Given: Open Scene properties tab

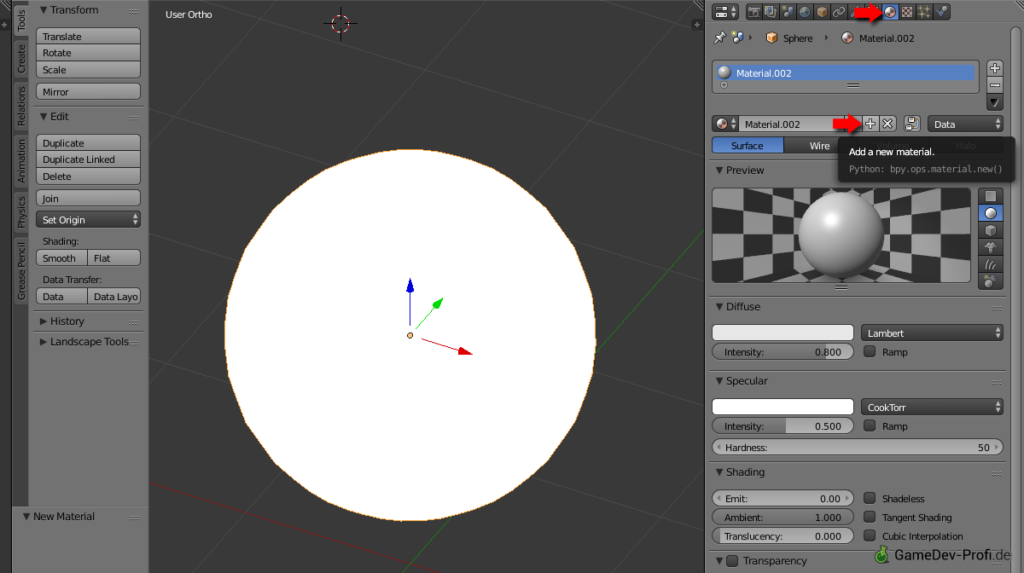Looking at the screenshot, I should point(788,12).
